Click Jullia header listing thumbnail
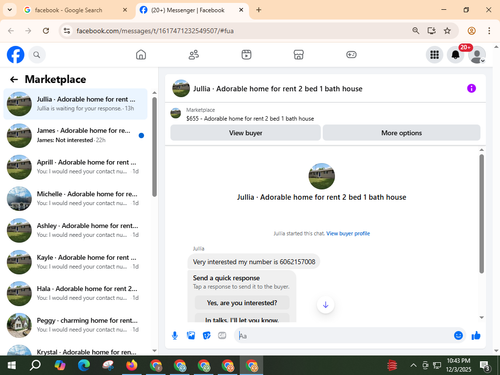 181,88
